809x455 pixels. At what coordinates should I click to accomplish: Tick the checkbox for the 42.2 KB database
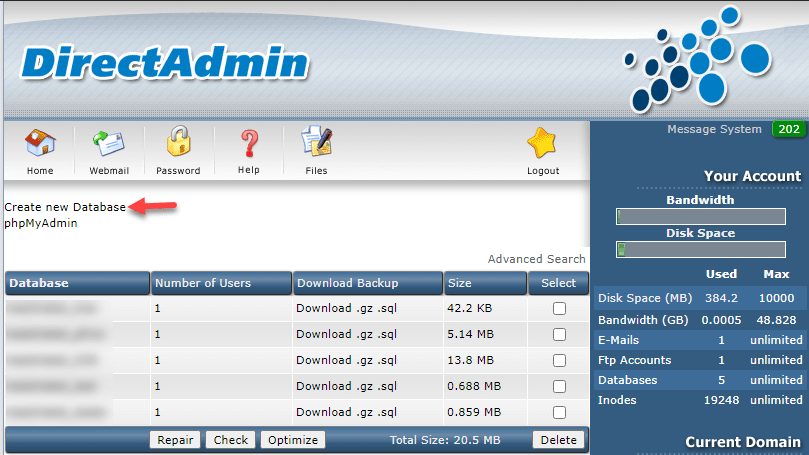click(x=559, y=308)
